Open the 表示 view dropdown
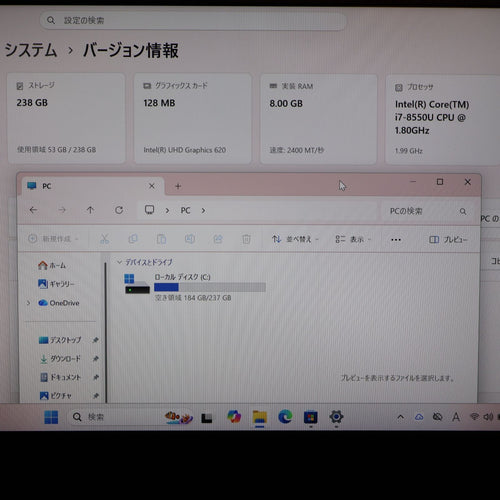500x500 pixels. coord(353,239)
